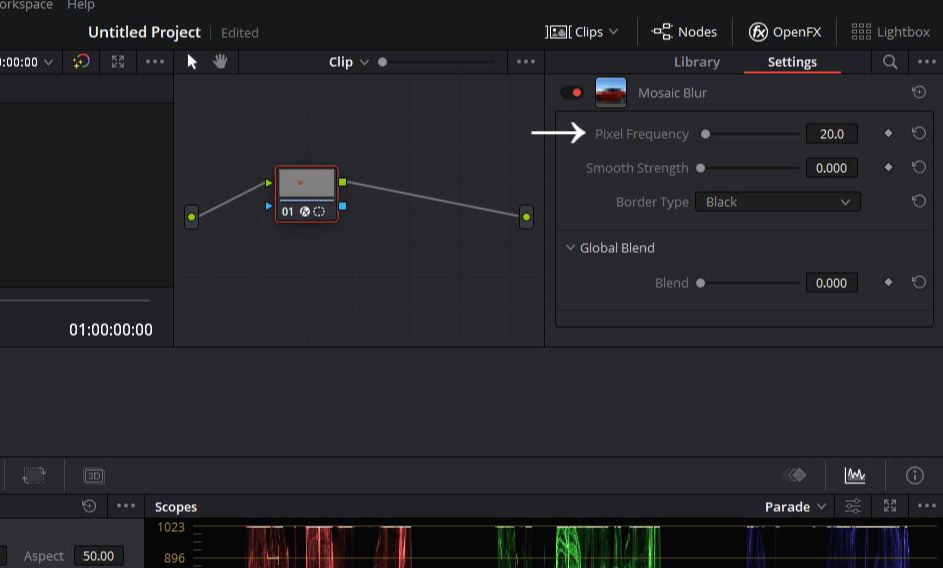Open the scopes settings sliders icon
Screen dimensions: 943x568
pyautogui.click(x=853, y=506)
